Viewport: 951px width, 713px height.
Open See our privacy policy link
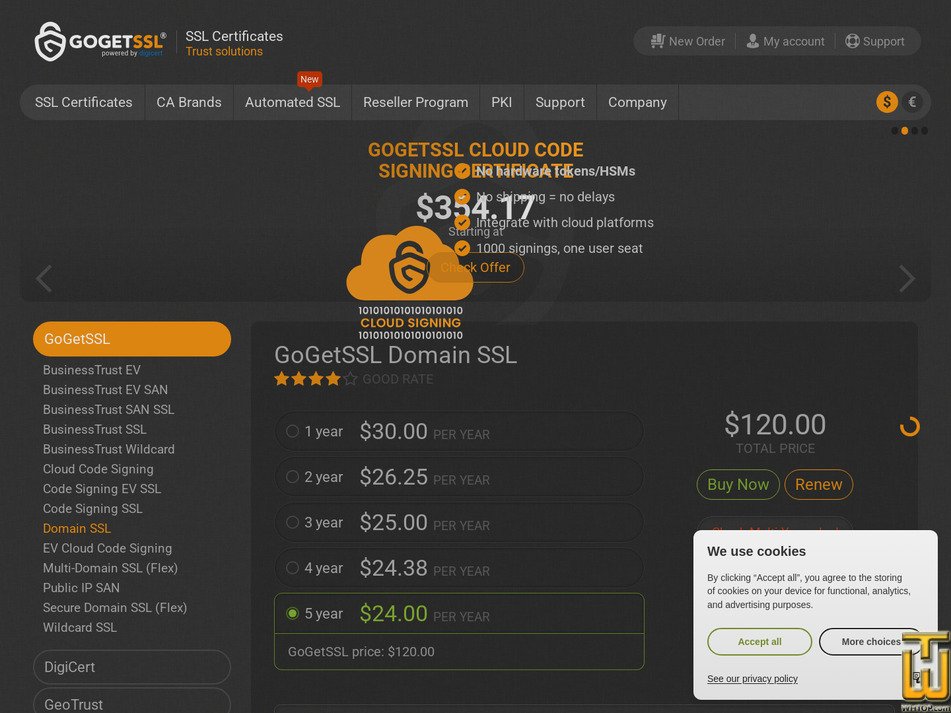[752, 678]
